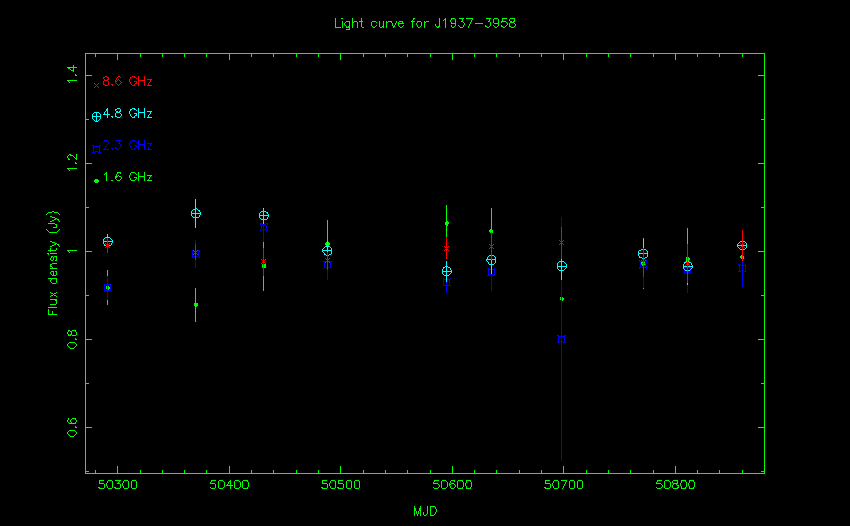Pick the cyan 4.8 GHz circle near MJD 50700
The image size is (850, 526).
point(562,266)
